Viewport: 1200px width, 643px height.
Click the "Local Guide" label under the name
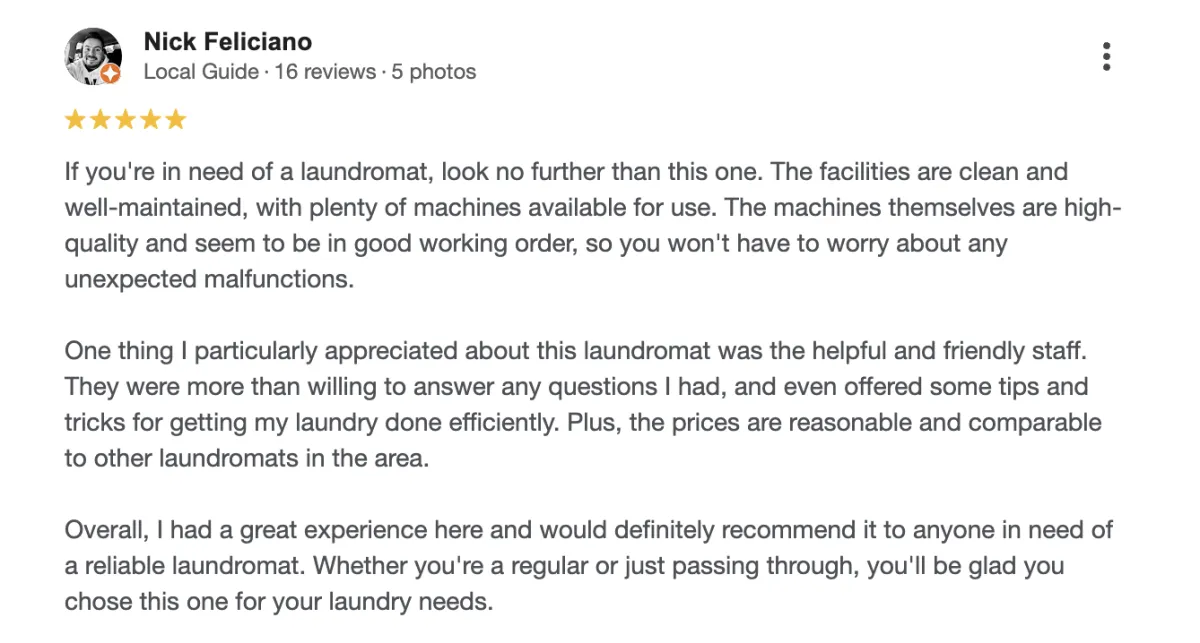point(201,72)
